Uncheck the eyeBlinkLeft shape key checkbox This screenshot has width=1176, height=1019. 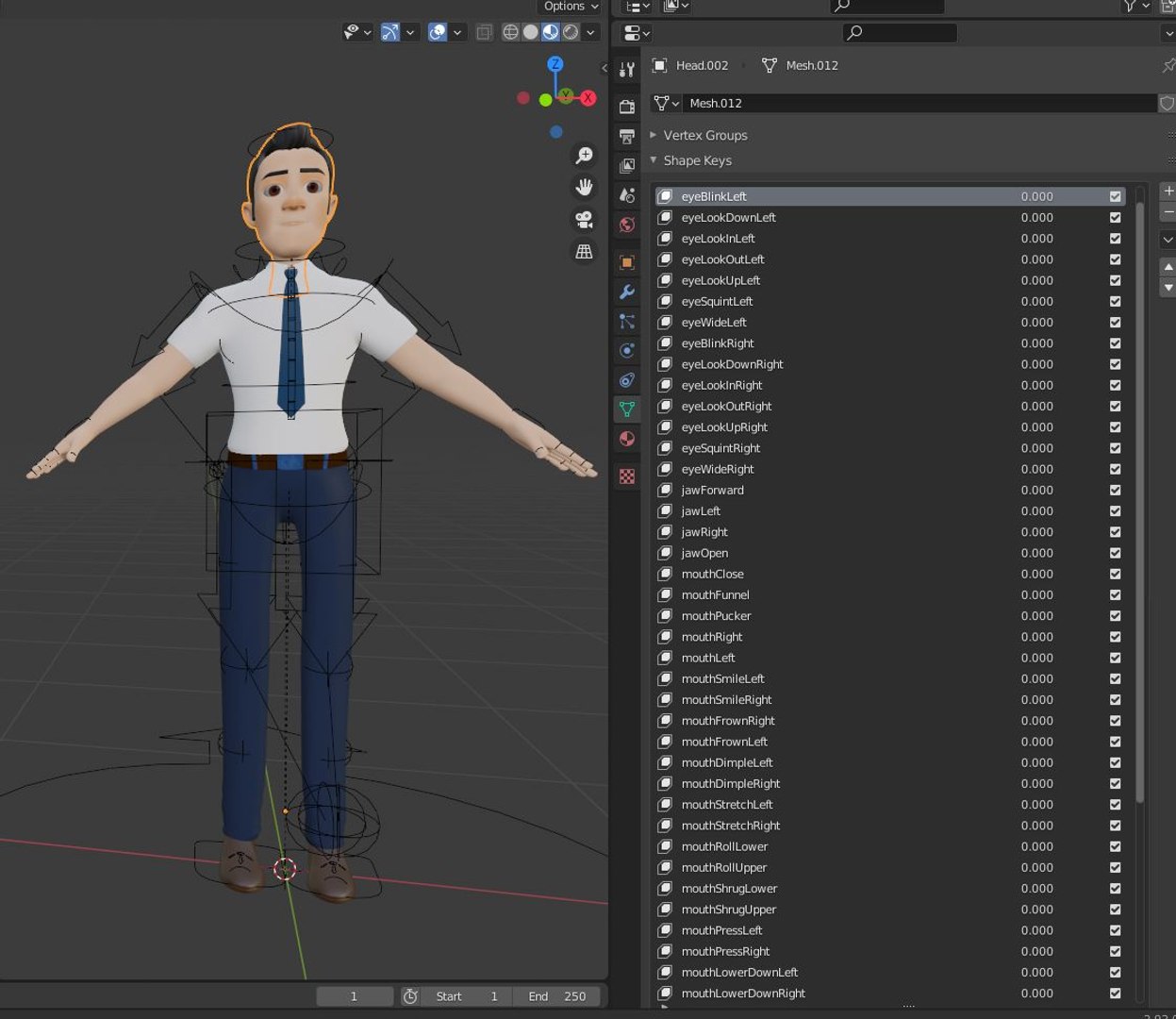tap(1116, 196)
